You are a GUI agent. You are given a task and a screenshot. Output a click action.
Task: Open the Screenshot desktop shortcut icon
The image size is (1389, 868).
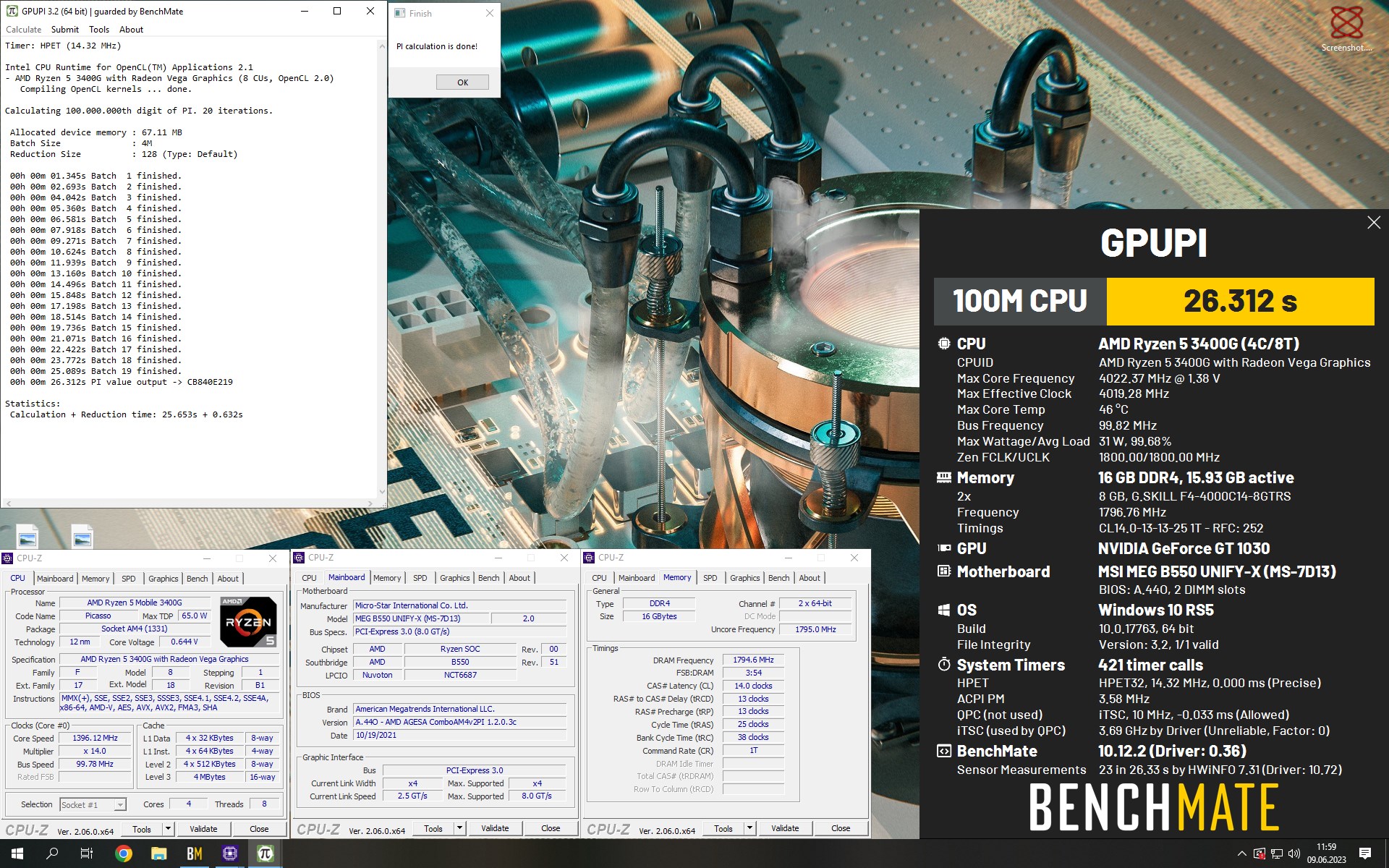coord(1346,29)
